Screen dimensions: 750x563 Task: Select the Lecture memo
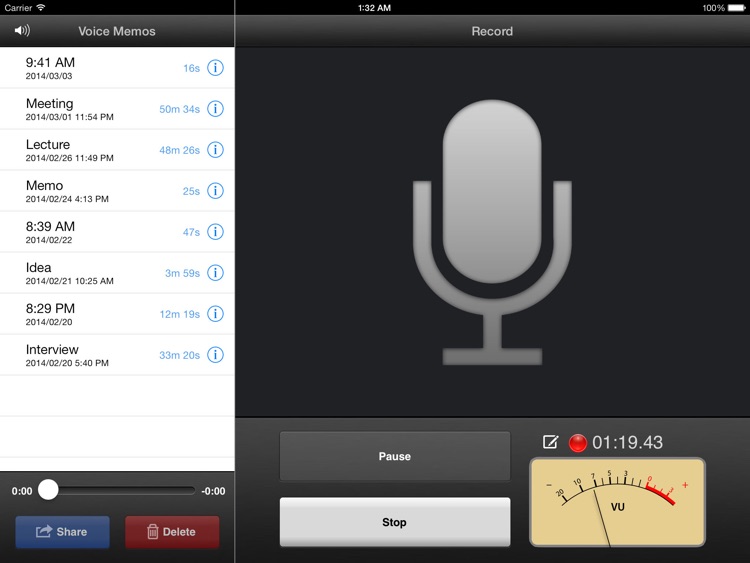click(x=117, y=150)
